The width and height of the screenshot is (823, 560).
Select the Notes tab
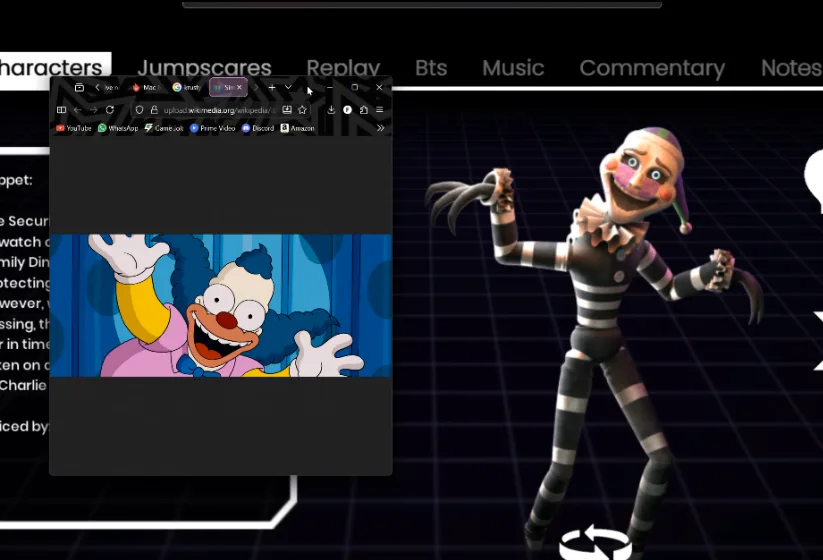click(792, 68)
